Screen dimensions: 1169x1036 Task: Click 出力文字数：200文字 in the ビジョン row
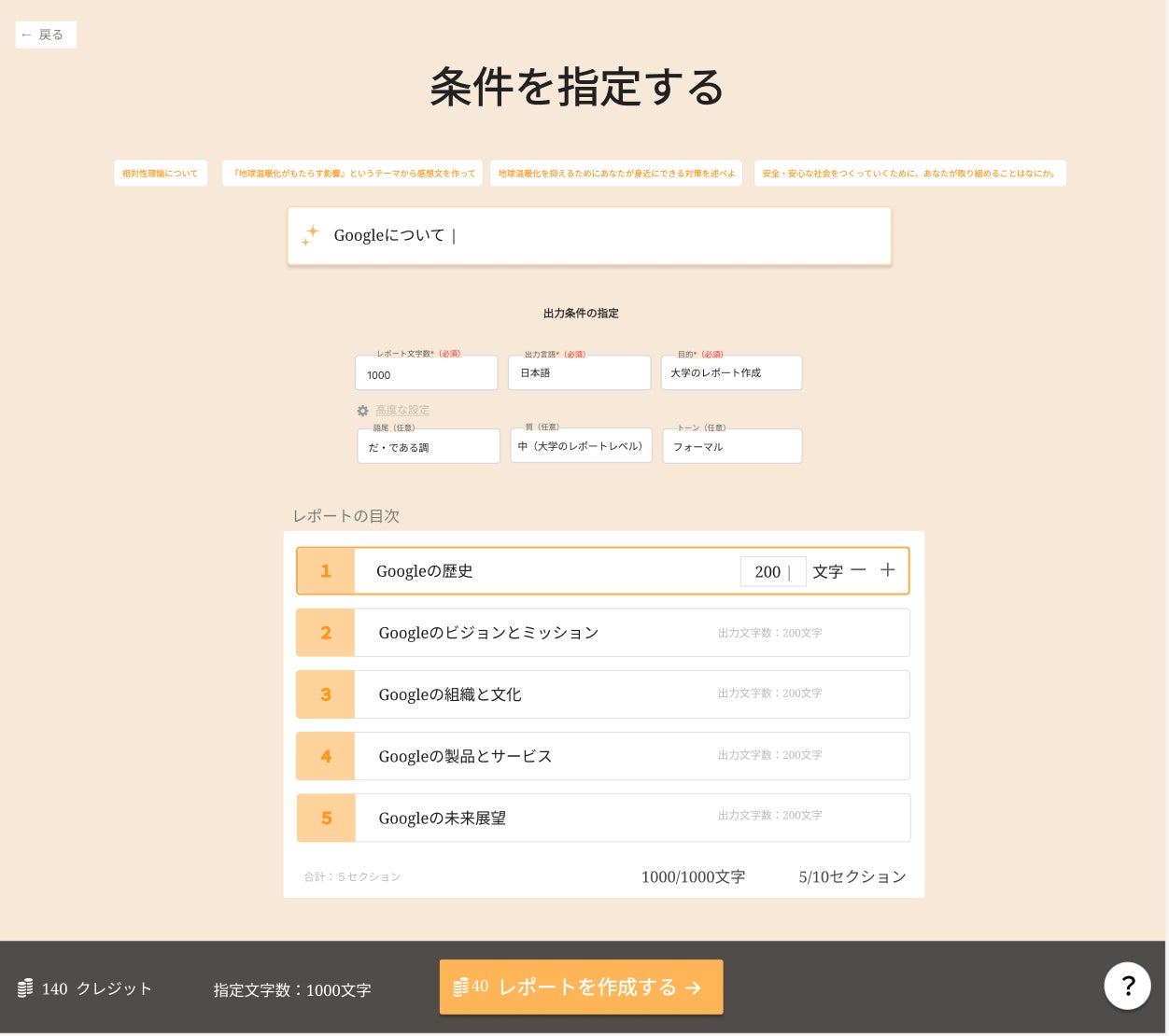click(x=770, y=633)
